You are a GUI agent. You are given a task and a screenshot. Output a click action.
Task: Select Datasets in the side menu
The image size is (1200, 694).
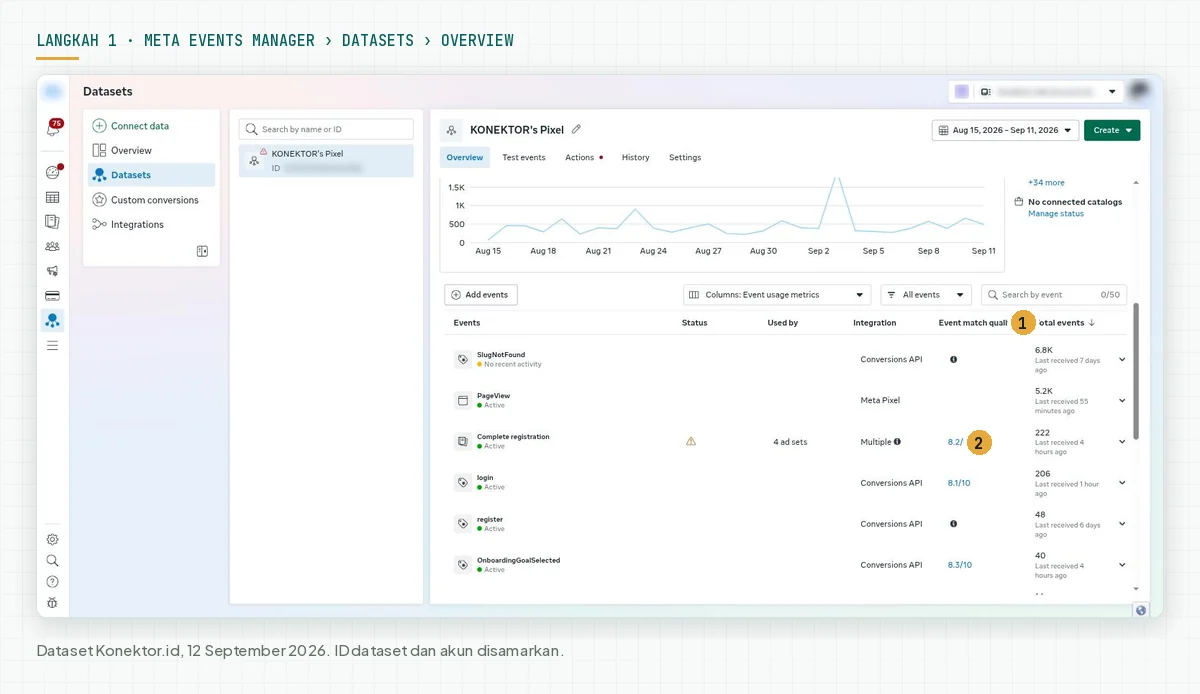tap(151, 175)
